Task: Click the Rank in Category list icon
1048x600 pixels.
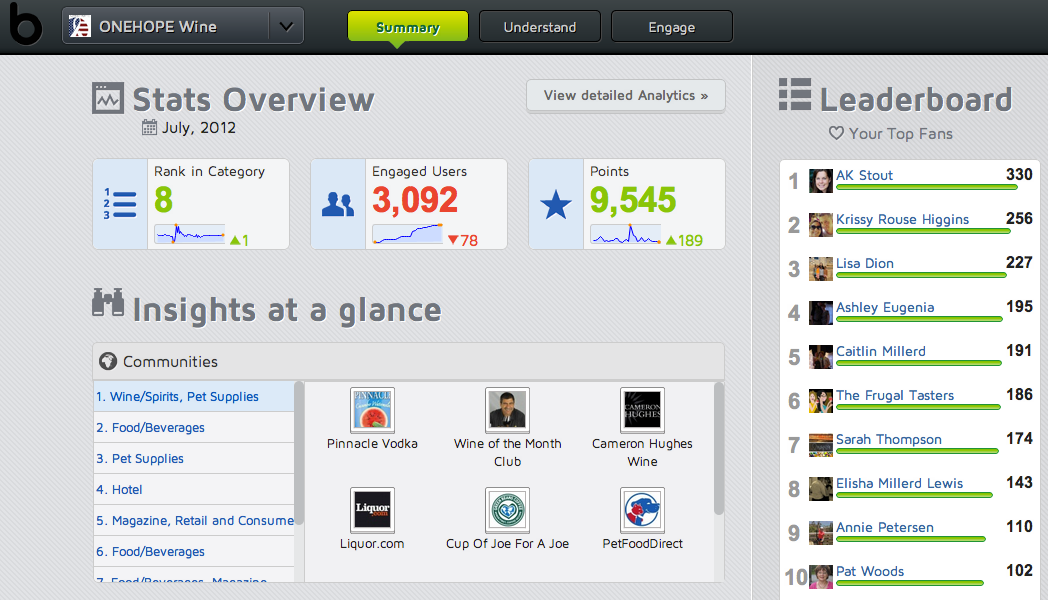Action: (x=120, y=204)
